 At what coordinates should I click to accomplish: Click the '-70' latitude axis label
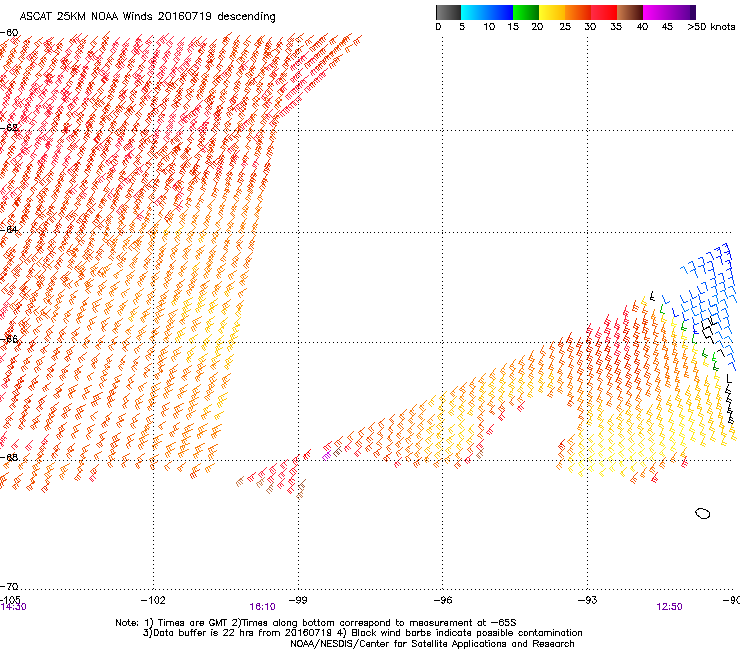click(x=9, y=586)
